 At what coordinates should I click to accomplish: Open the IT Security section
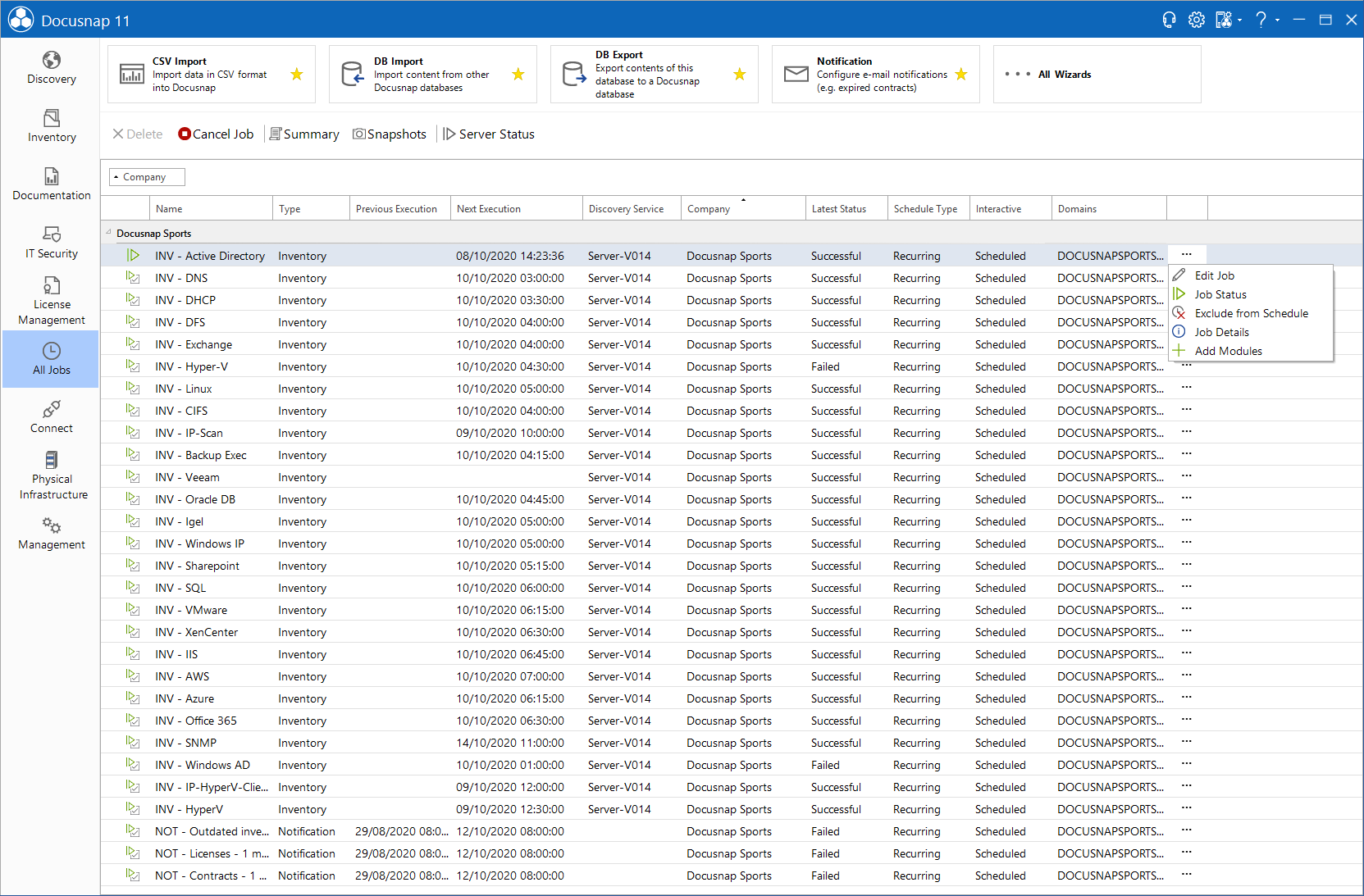[x=51, y=243]
